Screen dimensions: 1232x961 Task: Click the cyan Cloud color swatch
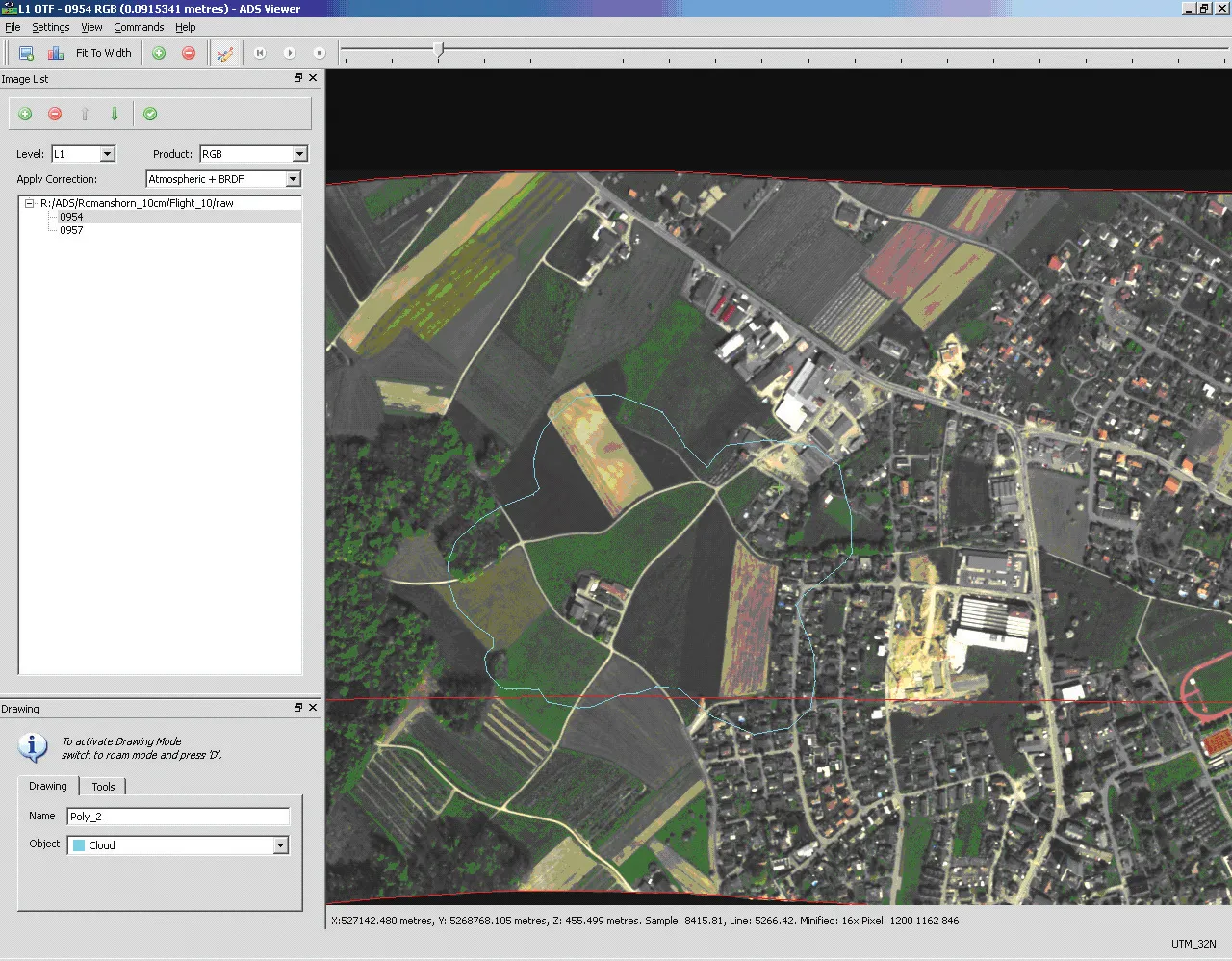79,845
